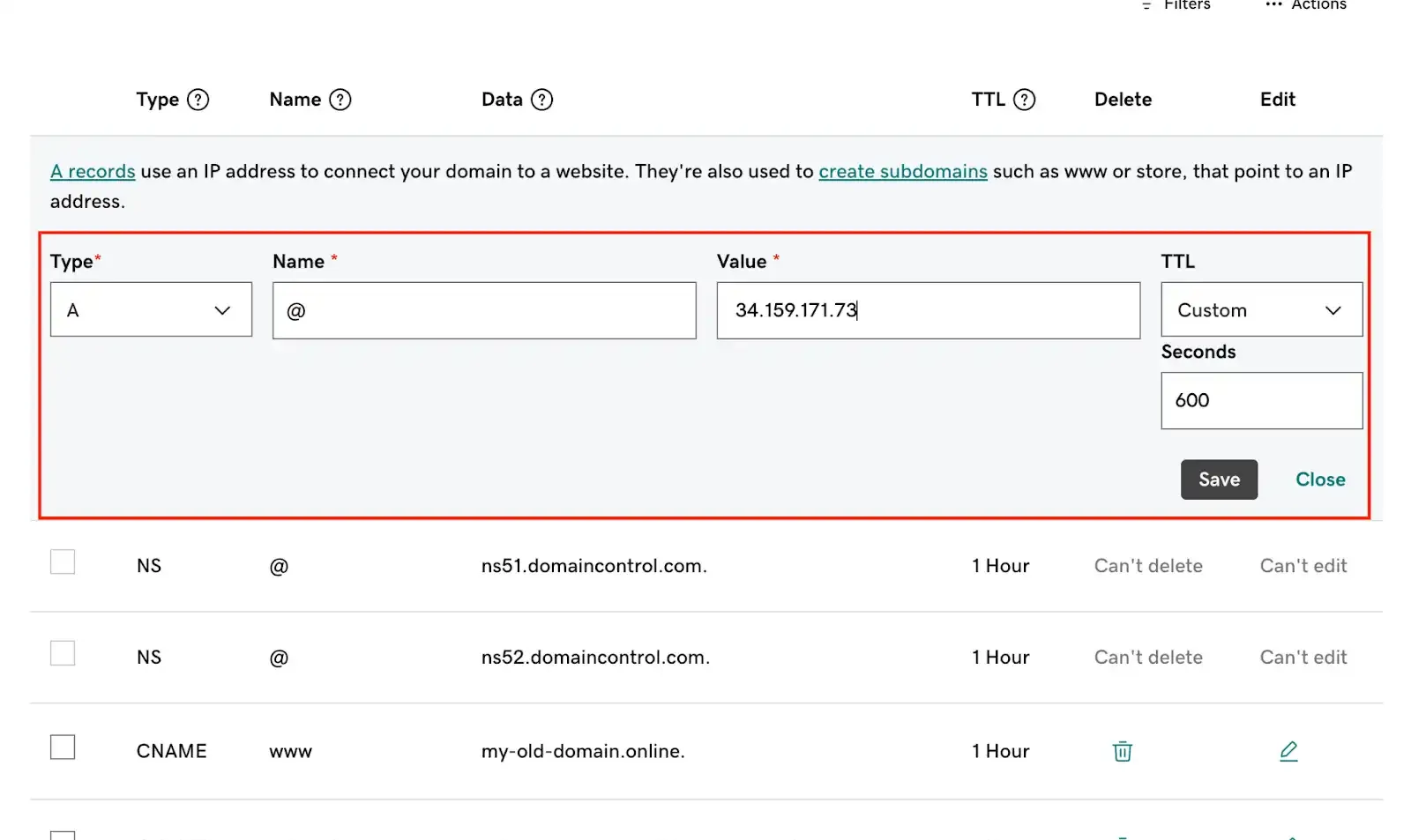Click the help icon beside Name header

[x=340, y=100]
